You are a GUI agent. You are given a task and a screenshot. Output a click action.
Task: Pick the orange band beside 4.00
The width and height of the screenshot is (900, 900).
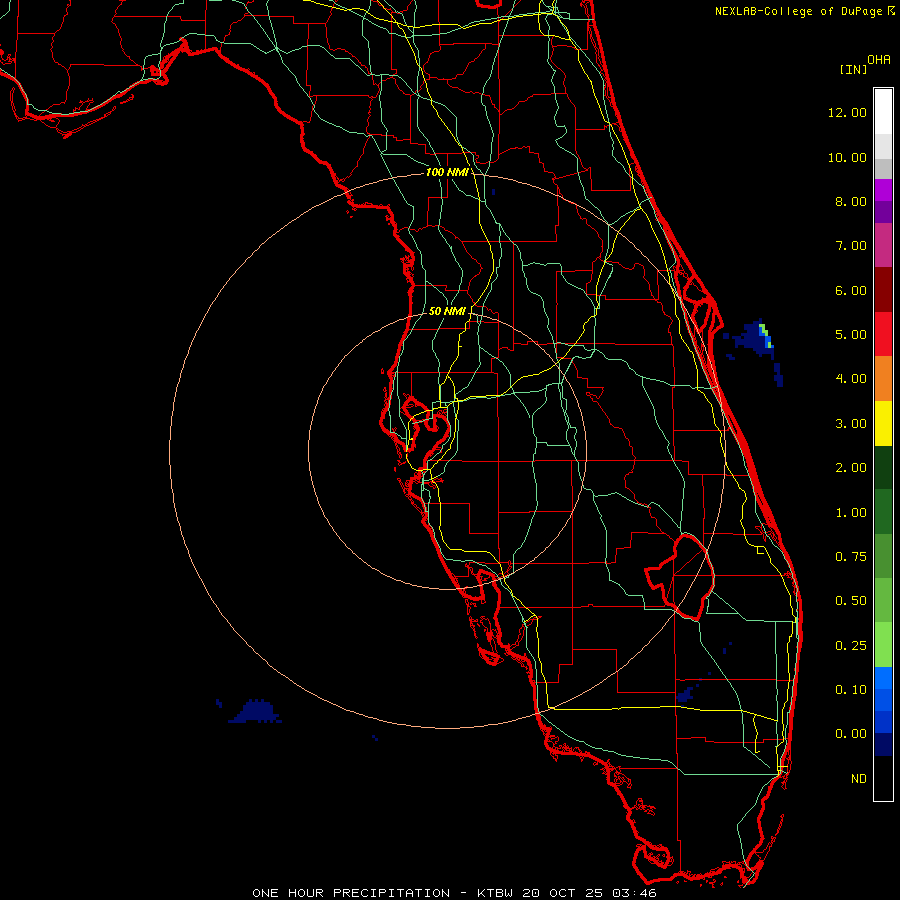(883, 379)
